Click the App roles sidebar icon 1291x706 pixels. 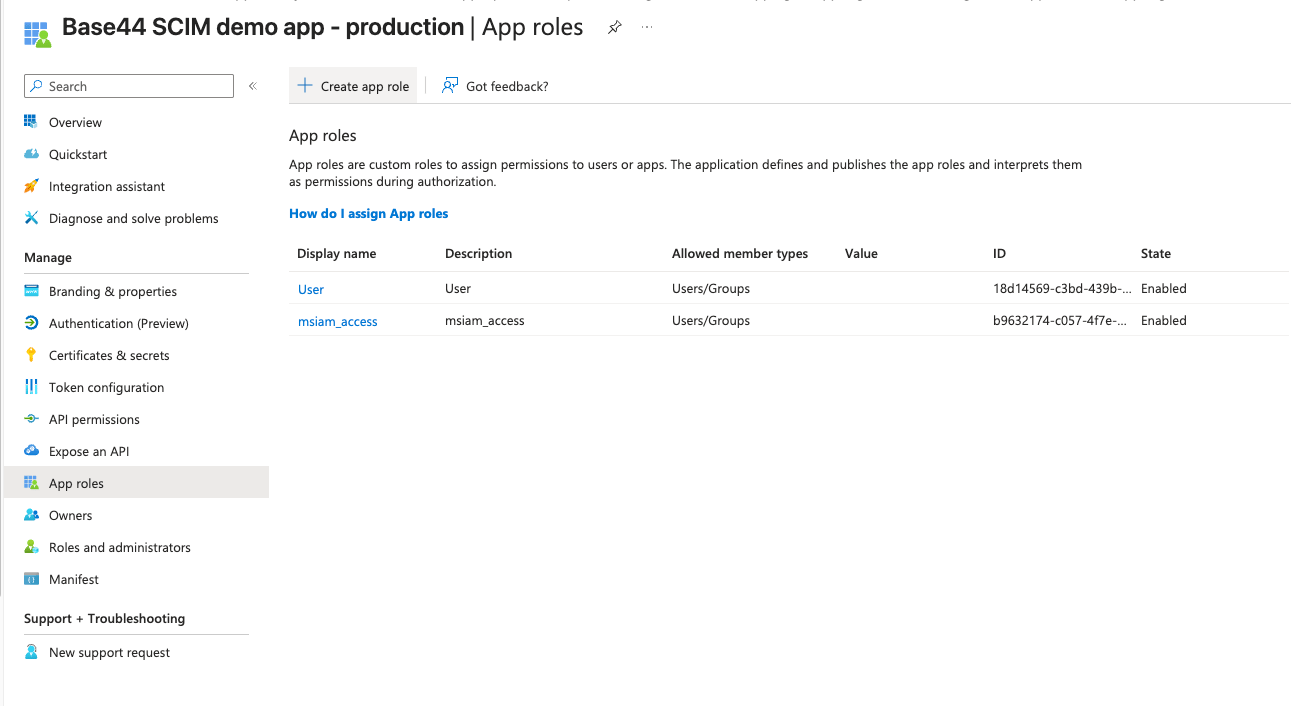pyautogui.click(x=31, y=483)
